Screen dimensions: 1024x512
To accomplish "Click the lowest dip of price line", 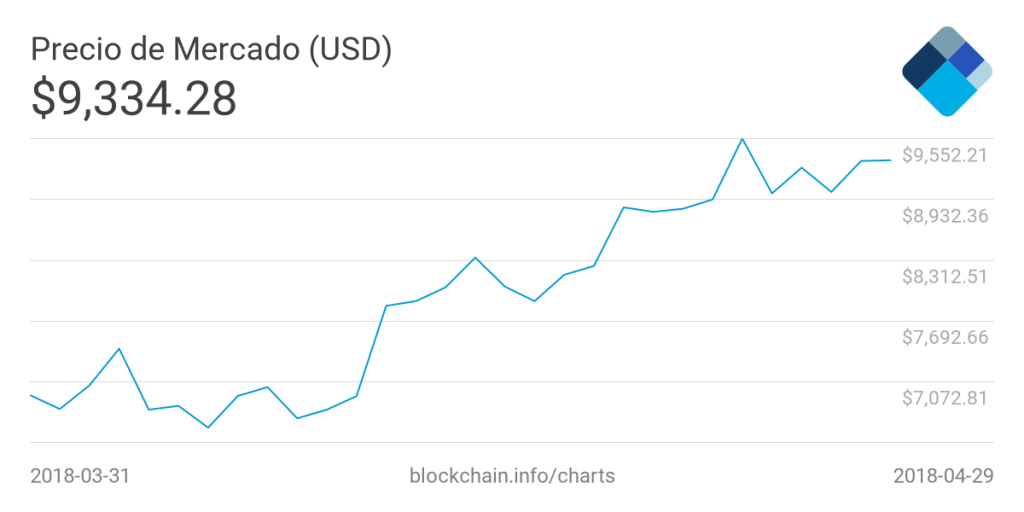I will coord(208,427).
